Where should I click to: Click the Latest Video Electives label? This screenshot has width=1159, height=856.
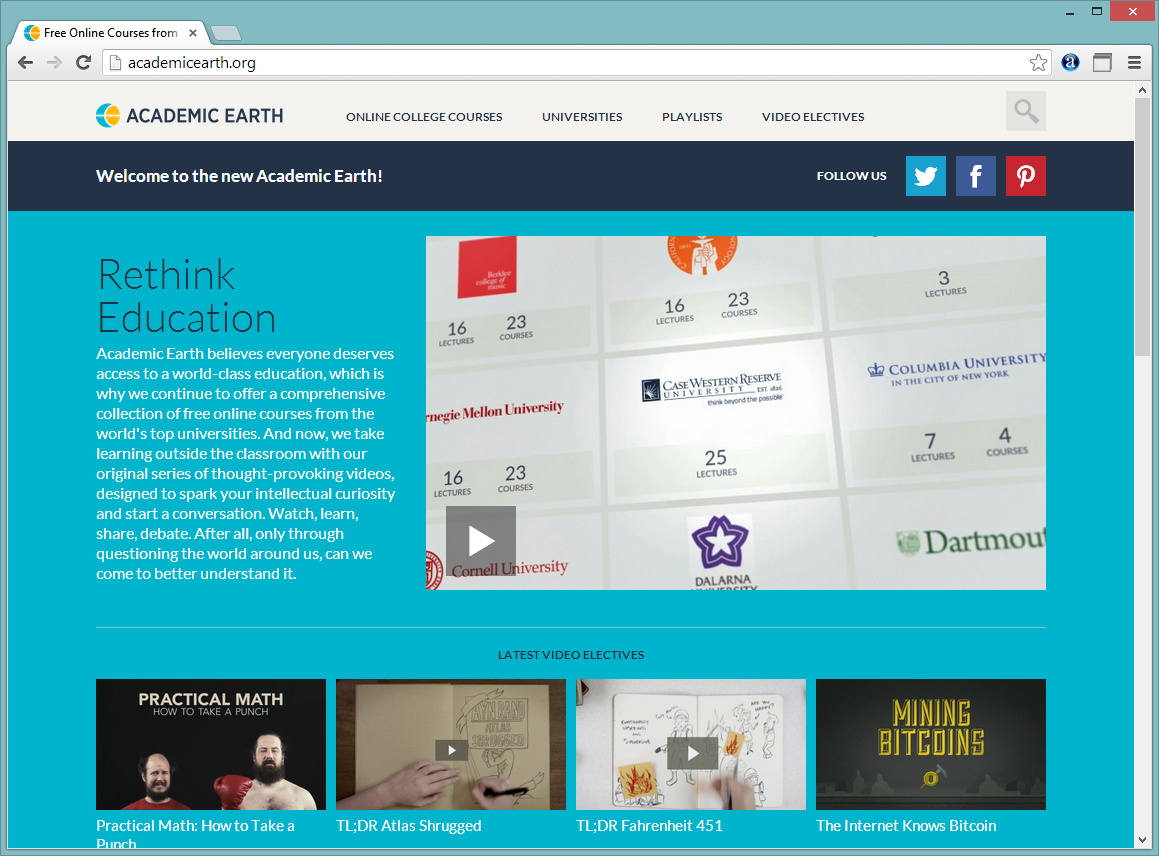pos(571,655)
